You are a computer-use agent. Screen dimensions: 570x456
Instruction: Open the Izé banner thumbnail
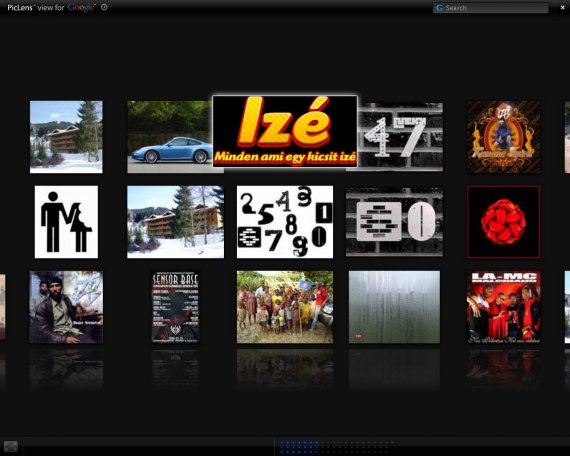pos(285,131)
